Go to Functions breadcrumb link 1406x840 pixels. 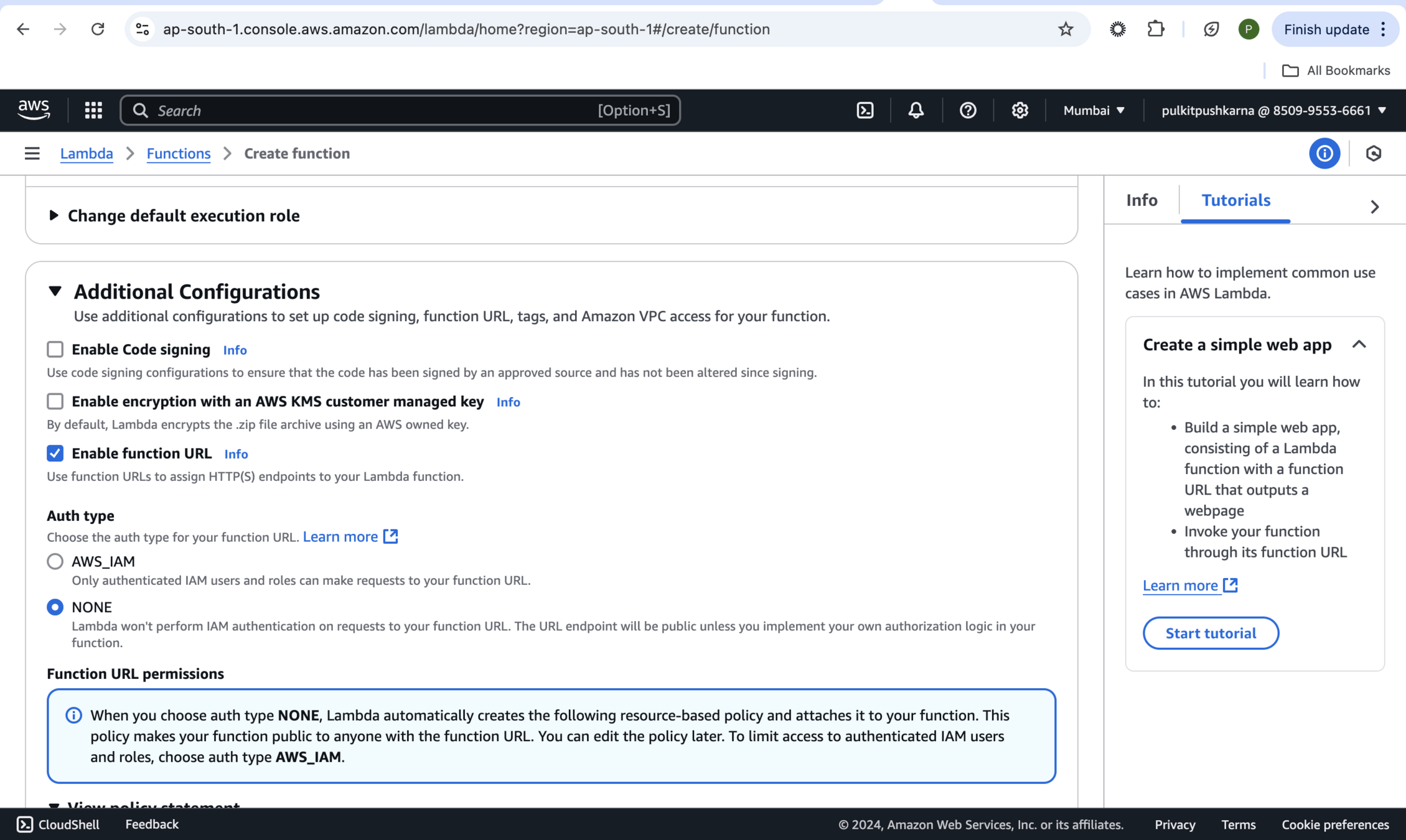point(179,153)
